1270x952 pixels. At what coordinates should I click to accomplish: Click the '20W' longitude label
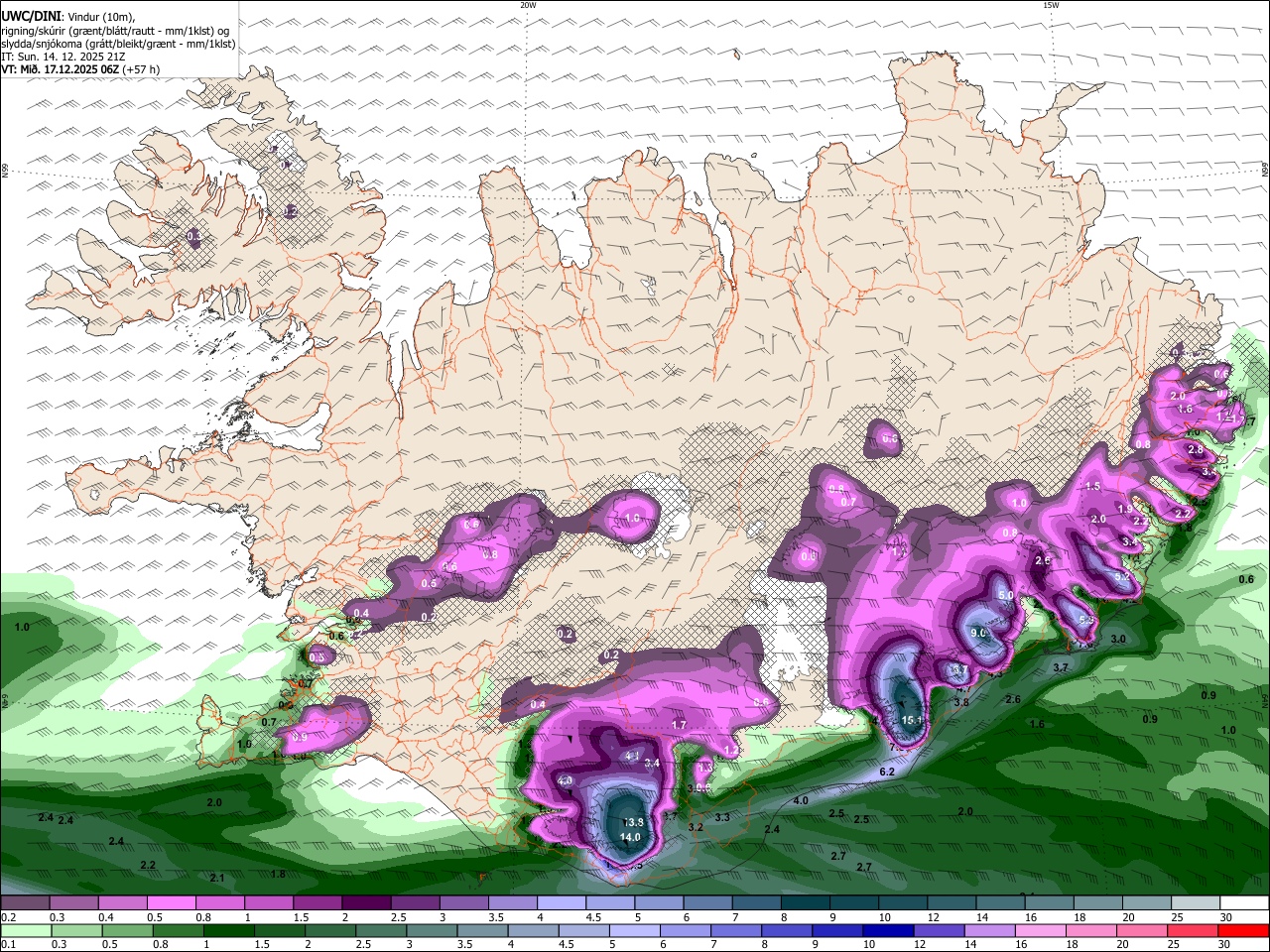click(x=528, y=5)
